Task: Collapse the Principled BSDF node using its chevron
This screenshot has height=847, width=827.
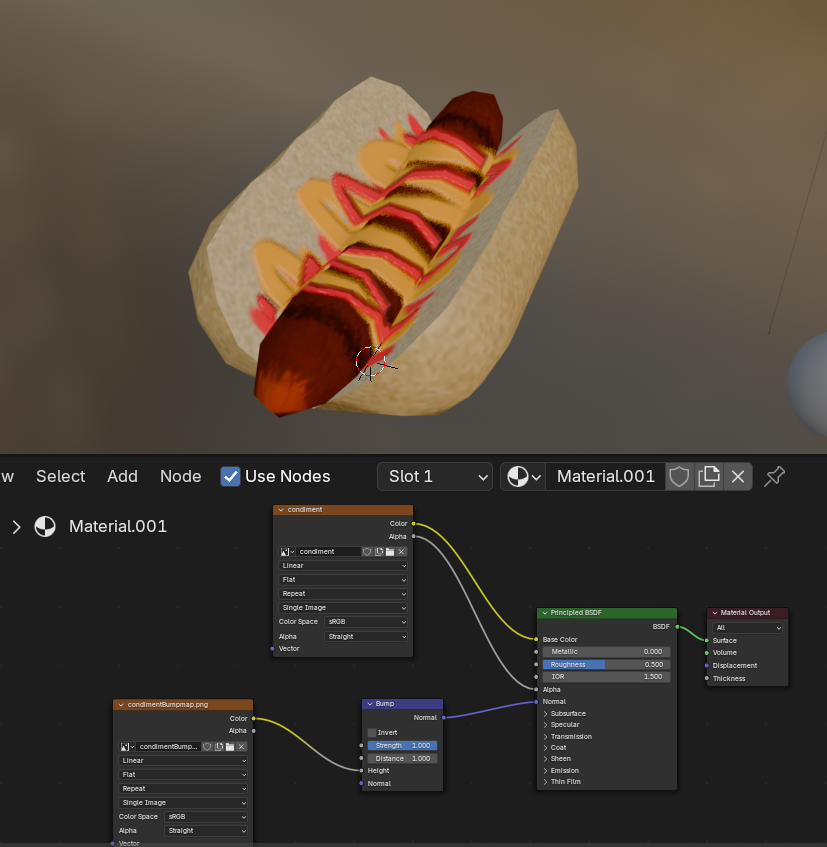Action: (544, 613)
